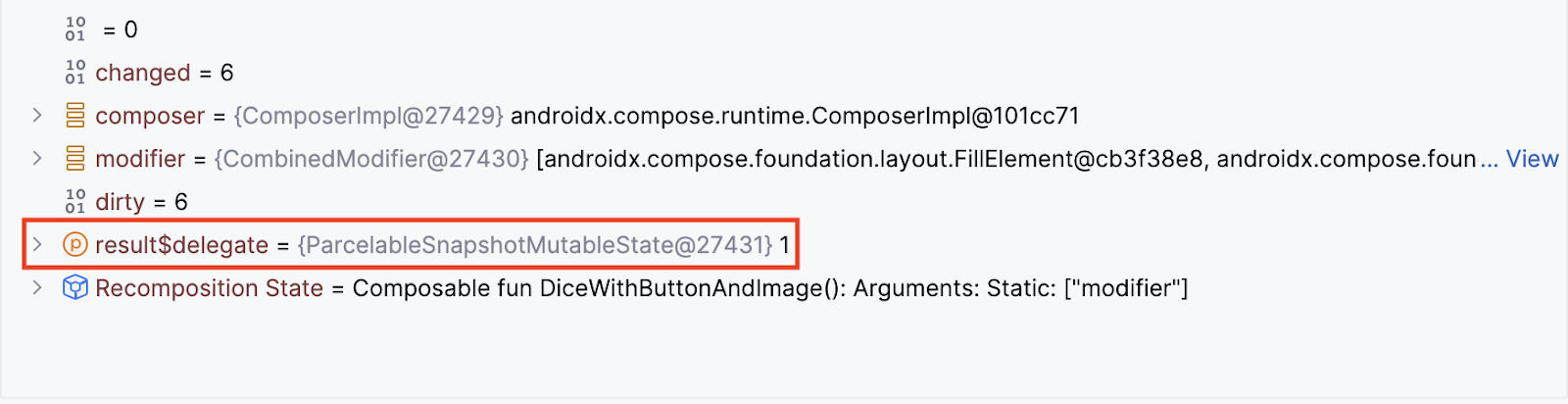Select the "composer" variable name
This screenshot has width=1568, height=404.
click(x=150, y=116)
